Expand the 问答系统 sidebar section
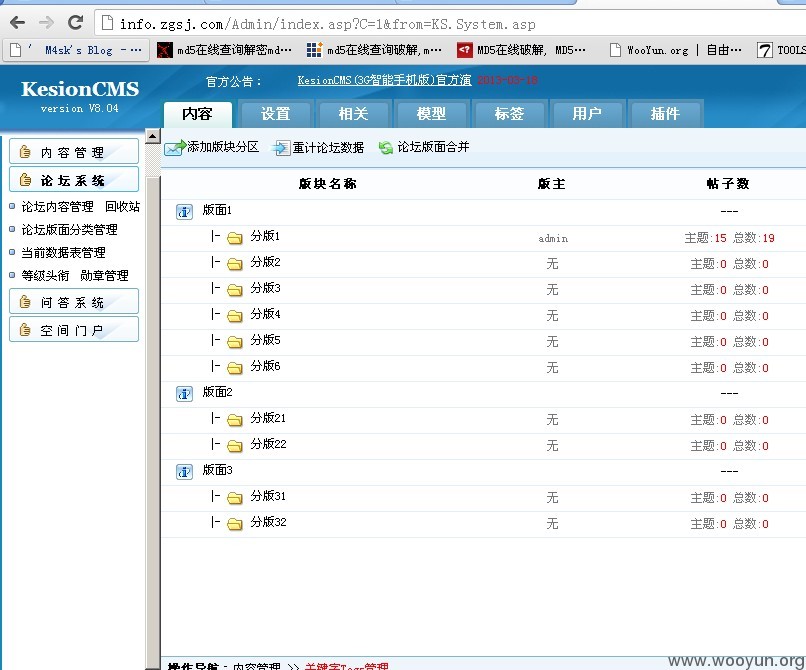The width and height of the screenshot is (806, 670). point(74,302)
